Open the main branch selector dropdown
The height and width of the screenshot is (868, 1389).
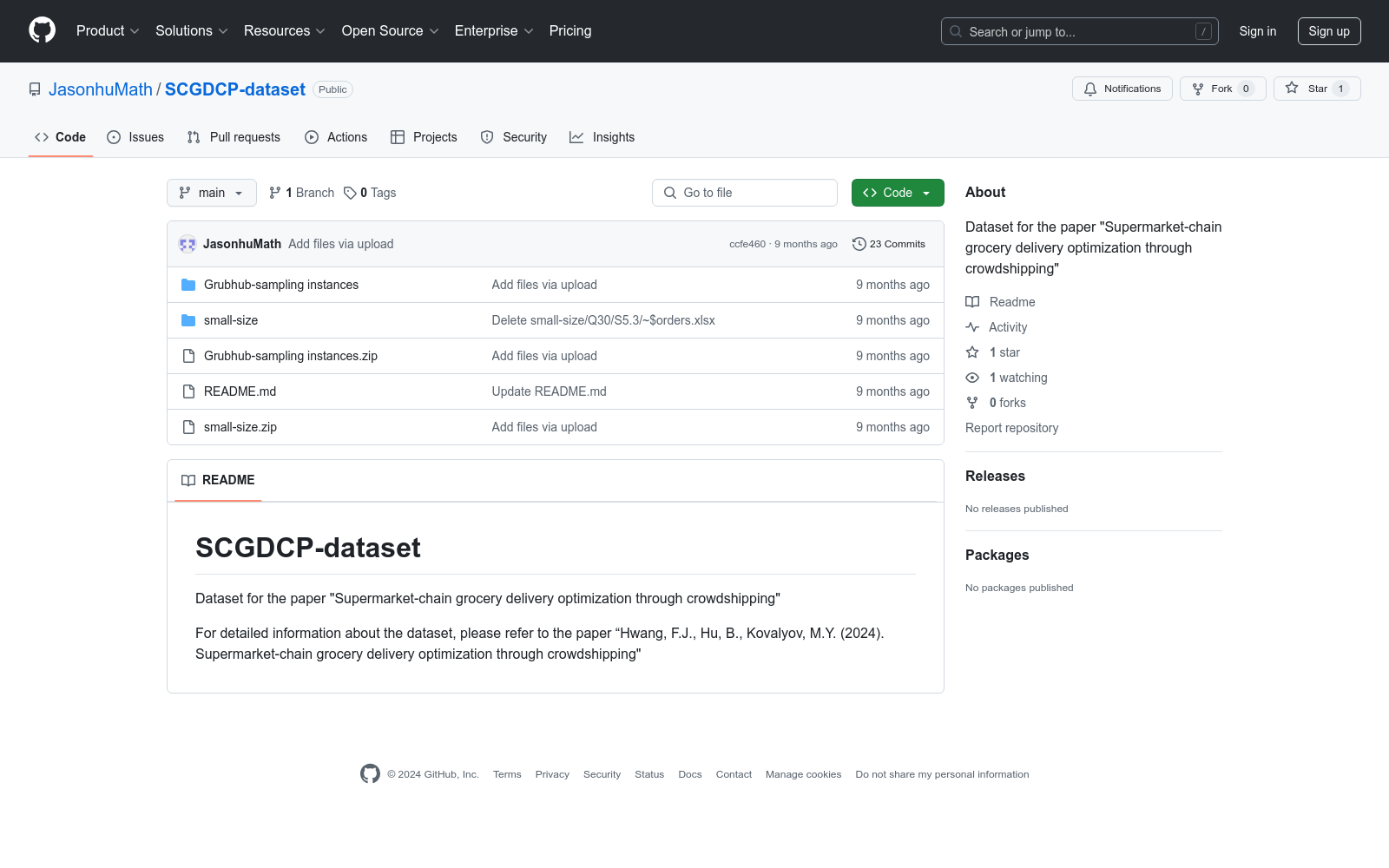(x=212, y=193)
